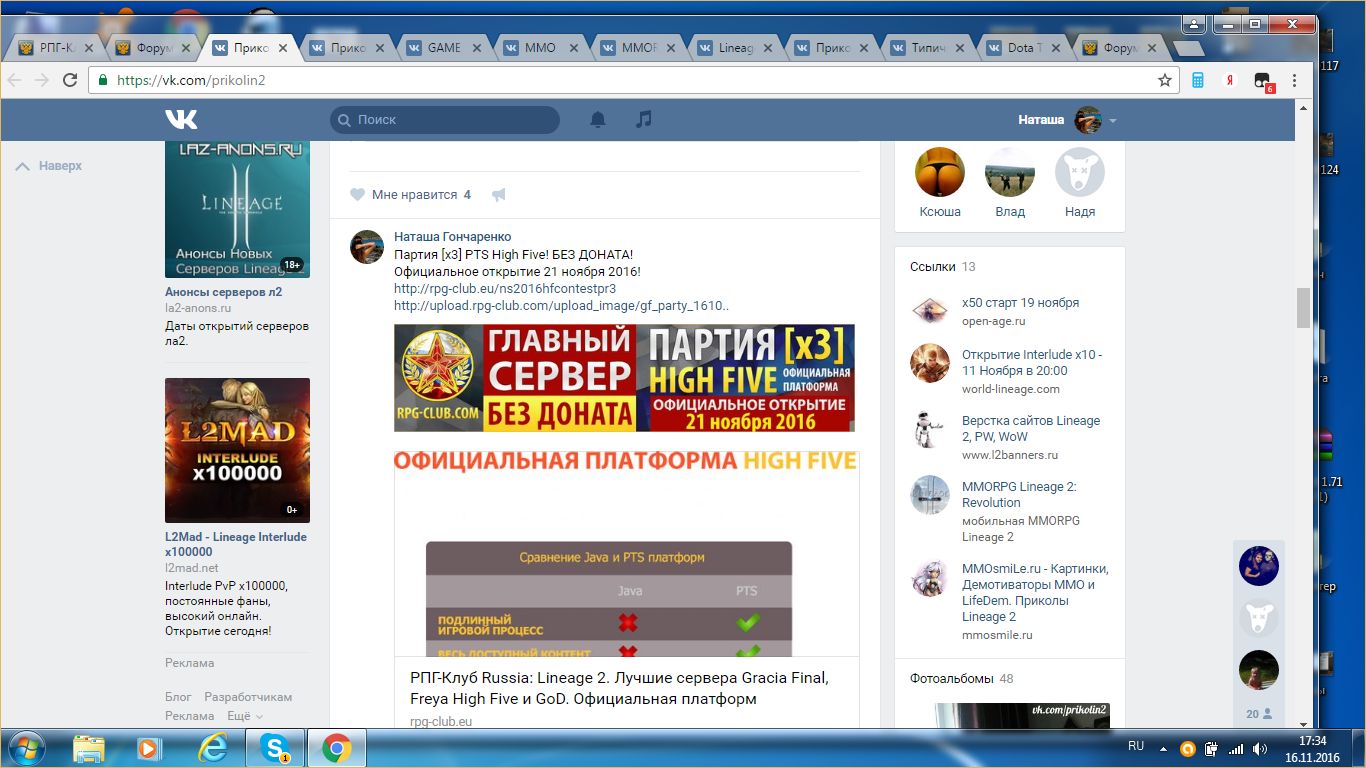Screen dimensions: 1366x768
Task: Switch to the Dota T browser tab
Action: (x=1025, y=47)
